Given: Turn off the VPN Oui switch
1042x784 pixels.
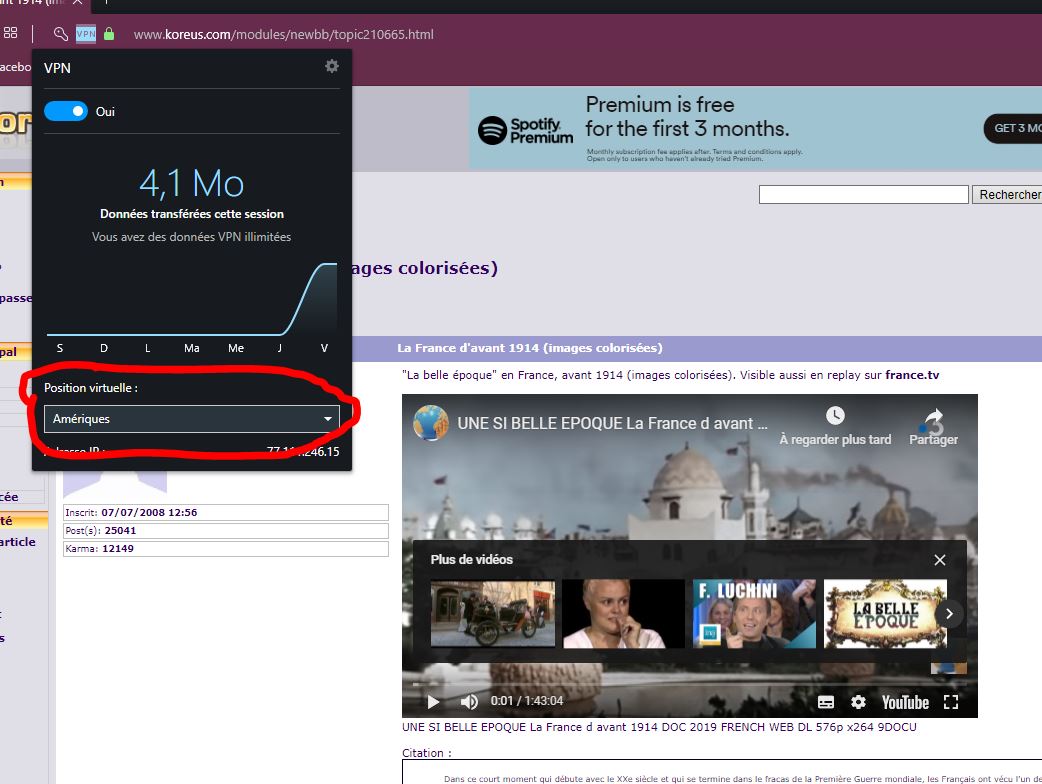Looking at the screenshot, I should coord(66,111).
